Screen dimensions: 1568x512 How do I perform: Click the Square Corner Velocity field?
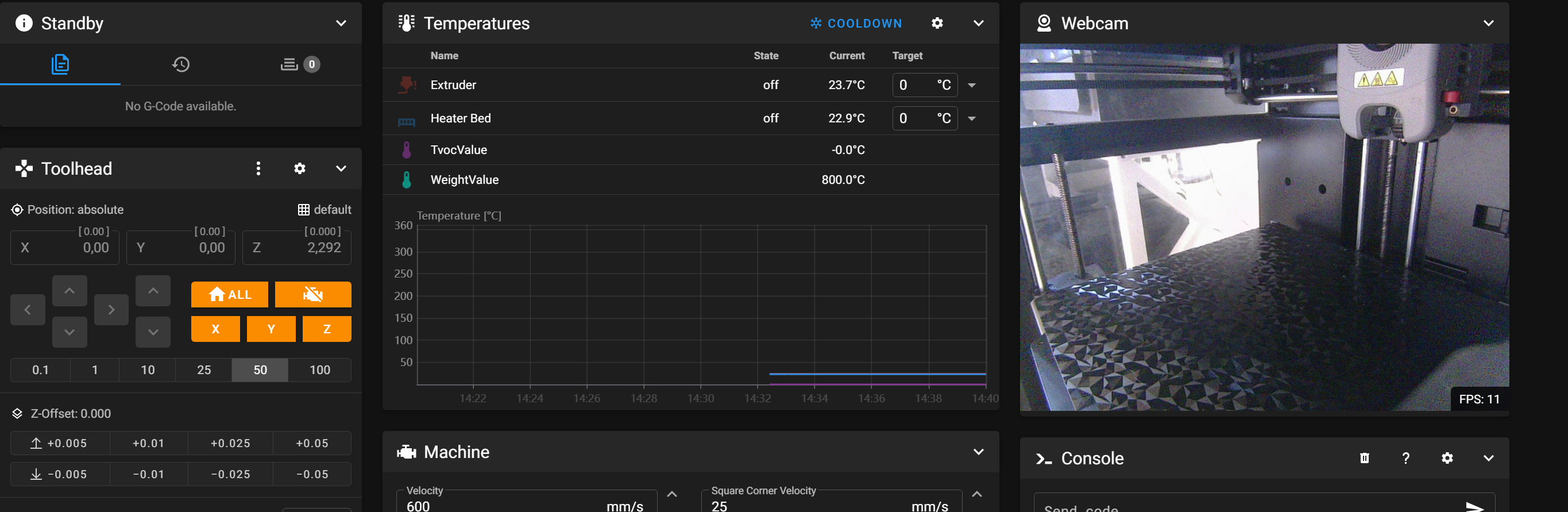[832, 502]
